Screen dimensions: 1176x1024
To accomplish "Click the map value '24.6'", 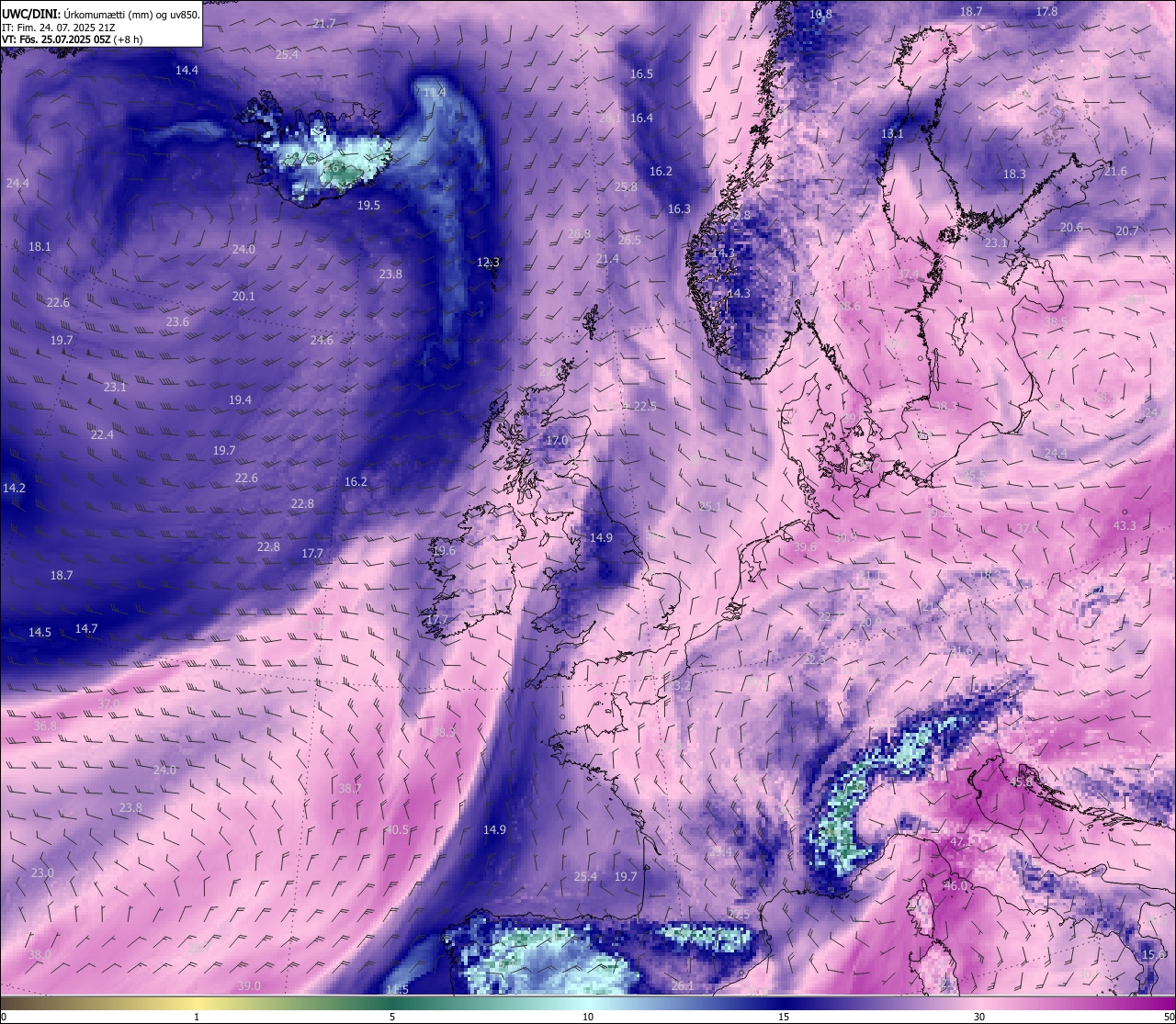I will 322,341.
